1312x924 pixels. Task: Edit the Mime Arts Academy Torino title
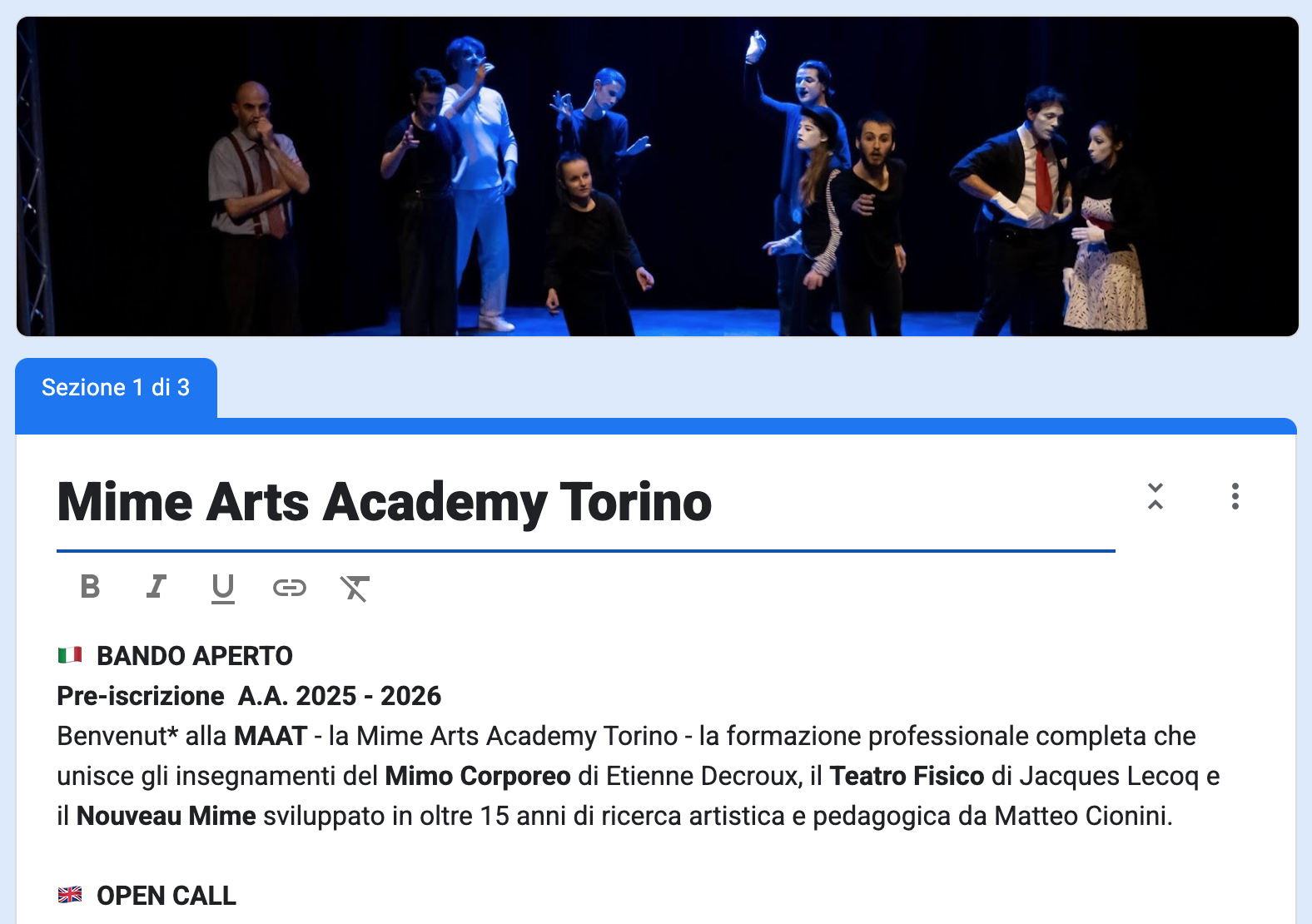pos(586,503)
